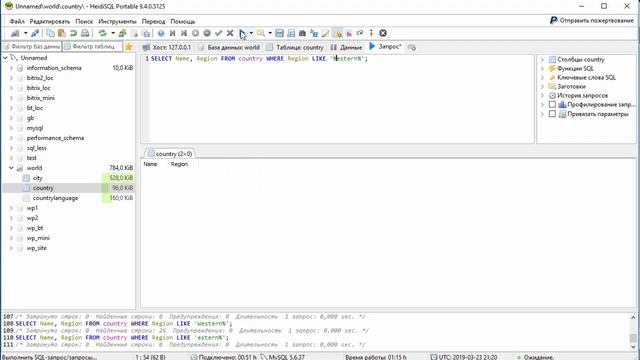Click the PayPal donate icon
Viewport: 640px width, 360px height.
553,20
